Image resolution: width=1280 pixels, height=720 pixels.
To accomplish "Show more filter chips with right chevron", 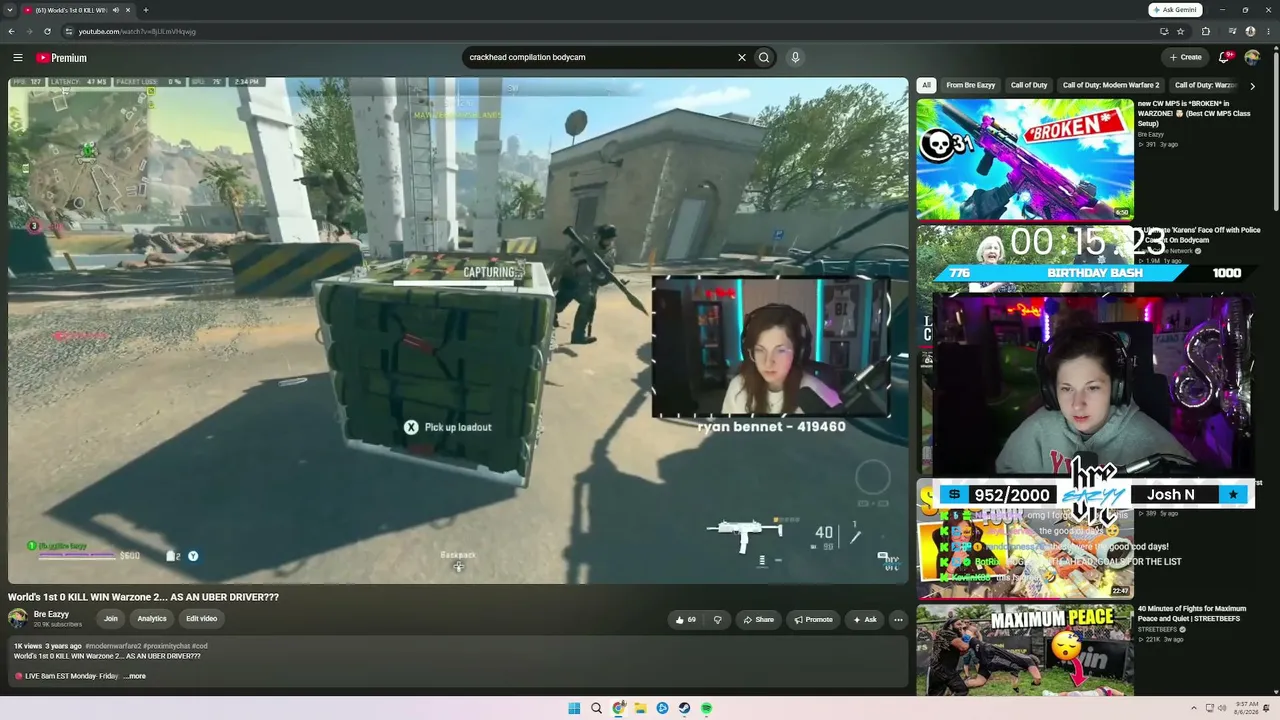I will 1252,86.
